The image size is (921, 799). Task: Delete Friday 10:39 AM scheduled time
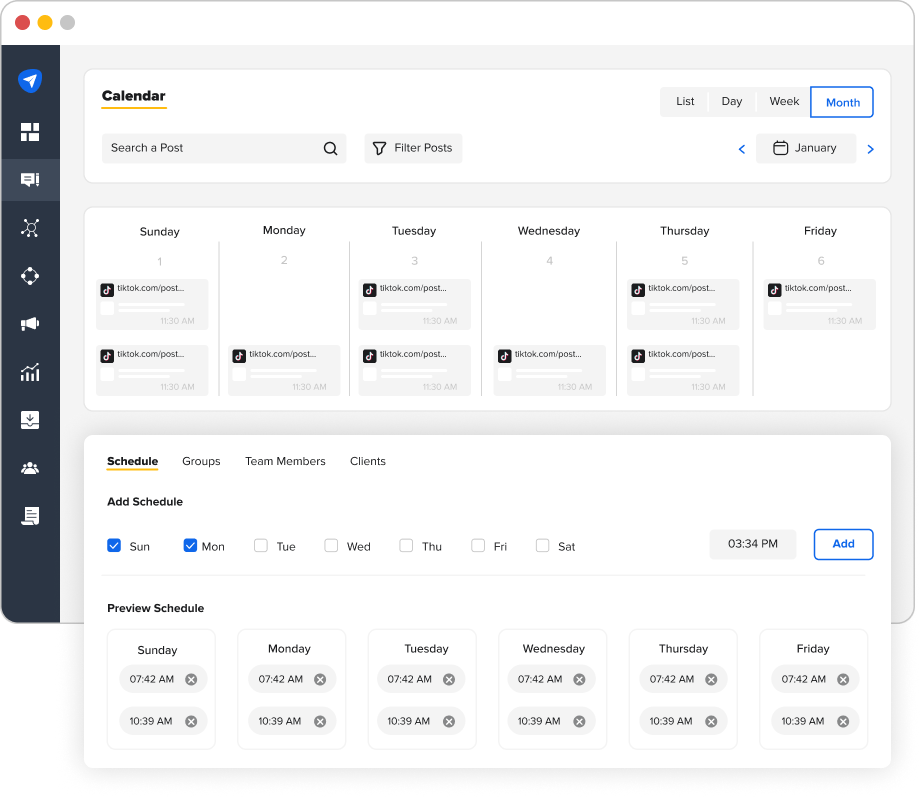843,721
